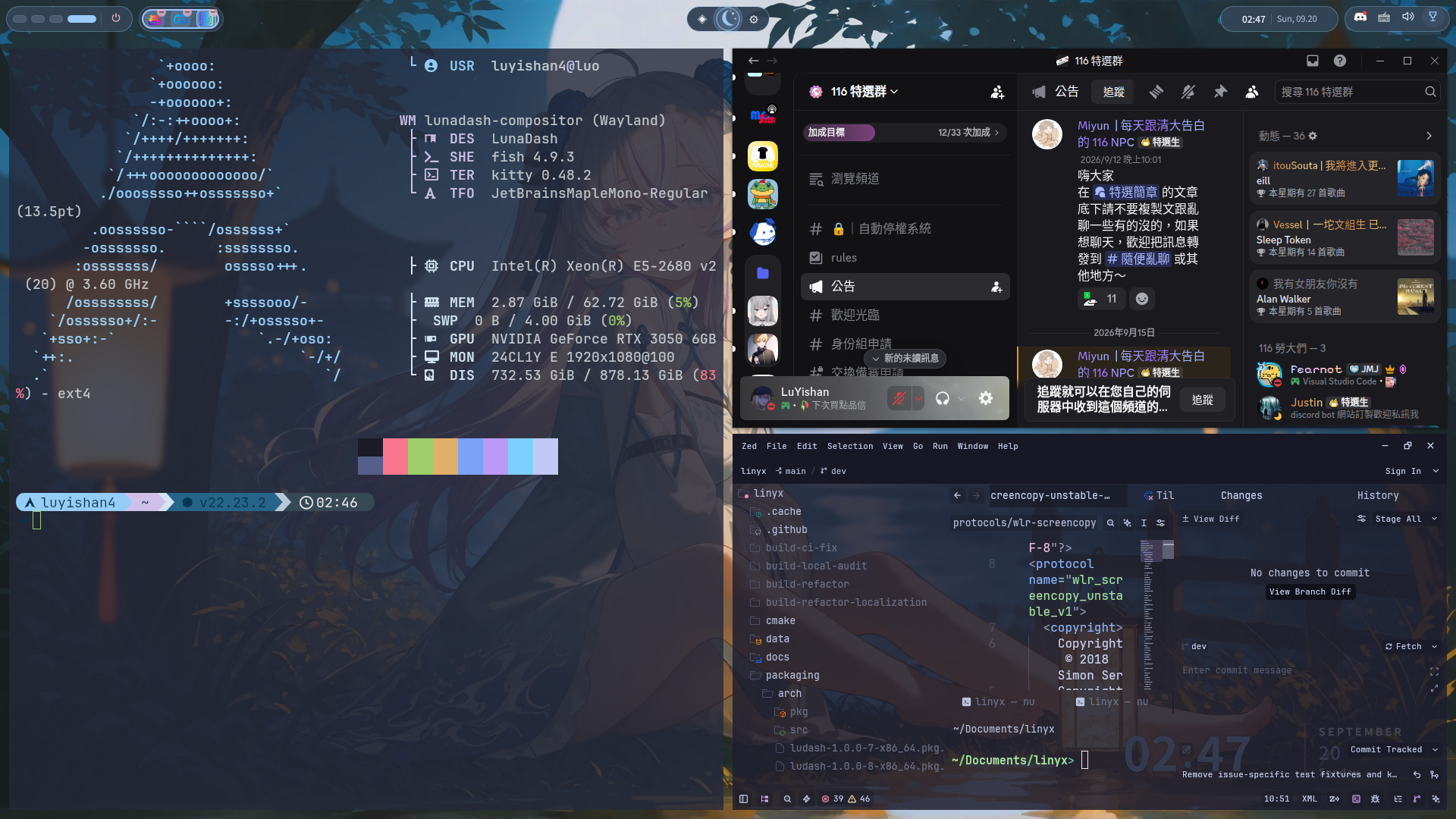Add reaction smiley on Miyun's message
This screenshot has width=1456, height=819.
pos(1142,299)
